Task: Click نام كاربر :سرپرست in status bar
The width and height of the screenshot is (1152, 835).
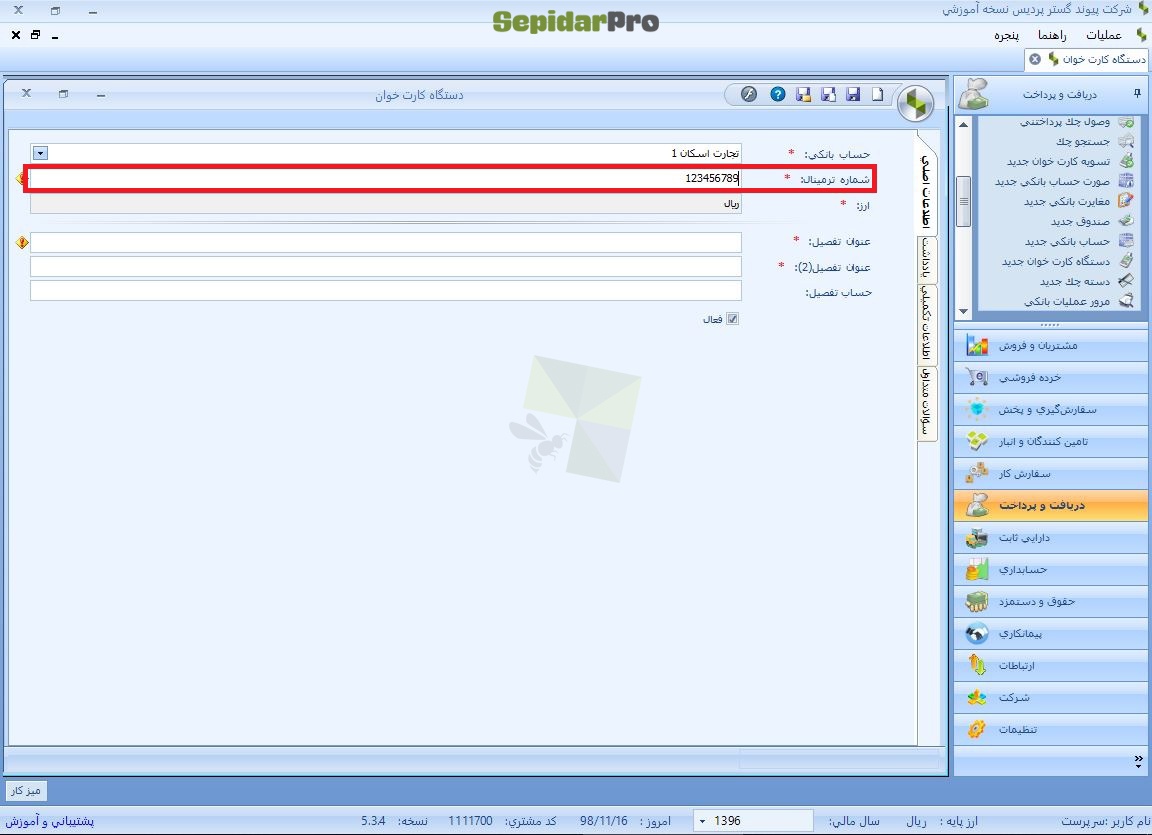Action: click(1105, 821)
